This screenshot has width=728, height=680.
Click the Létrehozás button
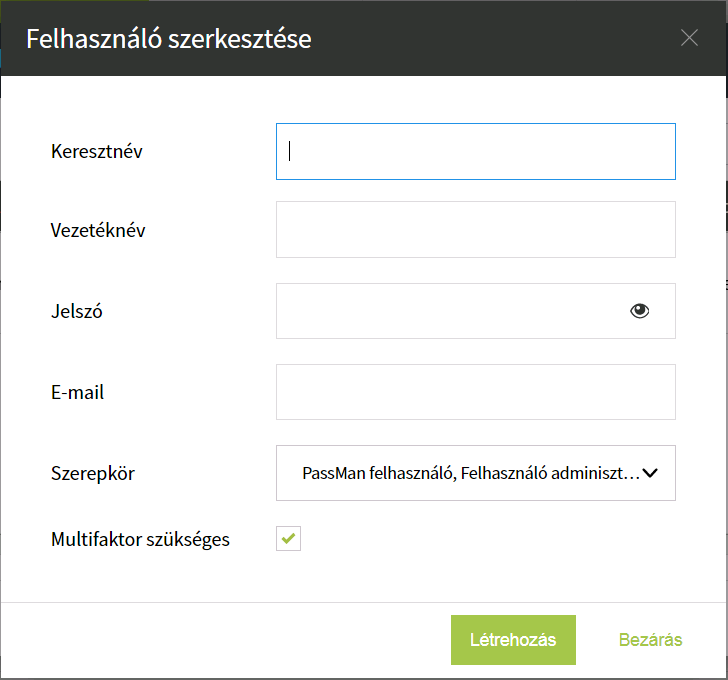tap(513, 640)
